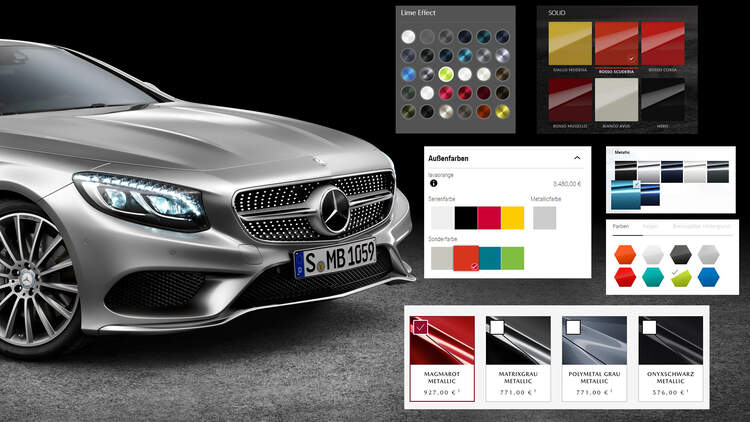Click the Onyxschwarz Metallic label

671,378
